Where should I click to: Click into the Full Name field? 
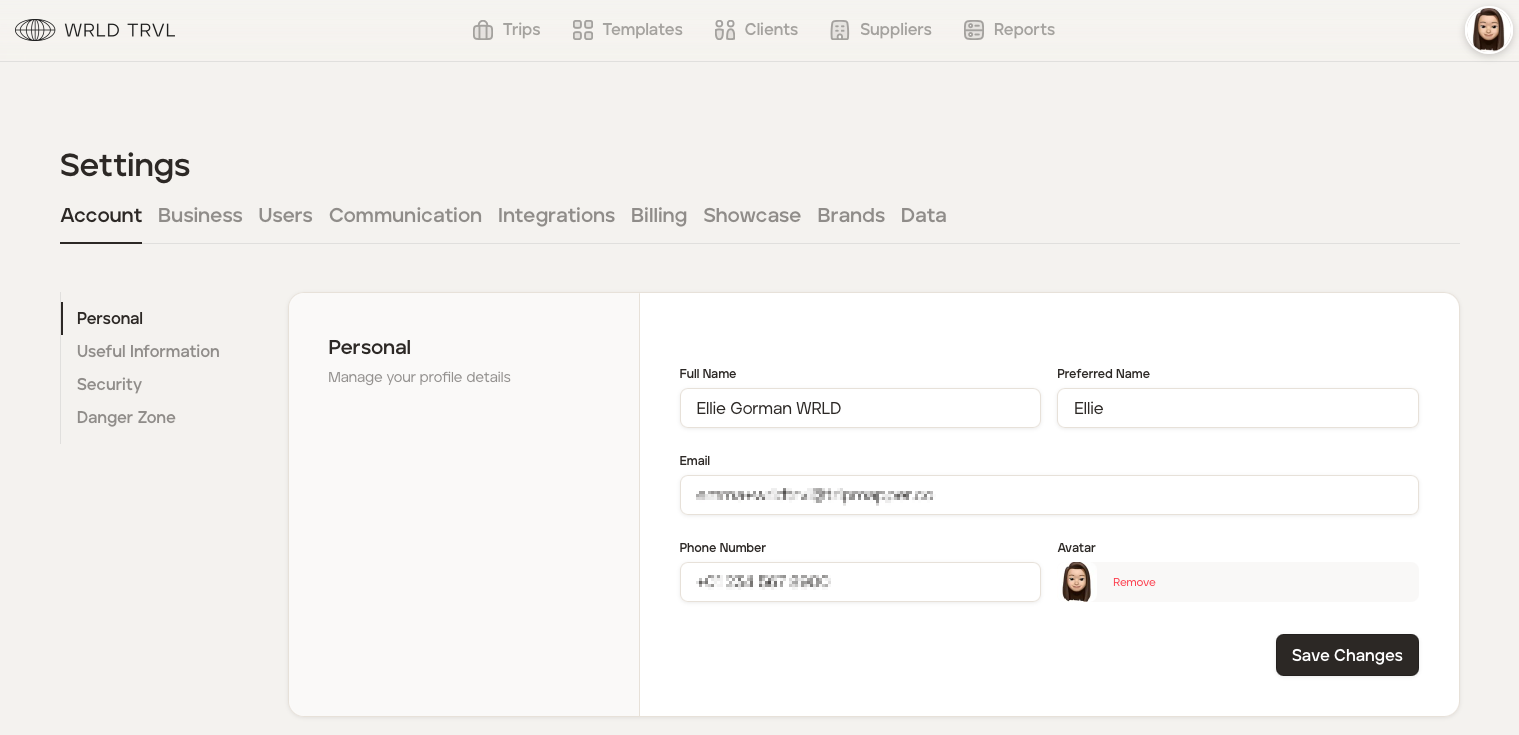tap(860, 408)
